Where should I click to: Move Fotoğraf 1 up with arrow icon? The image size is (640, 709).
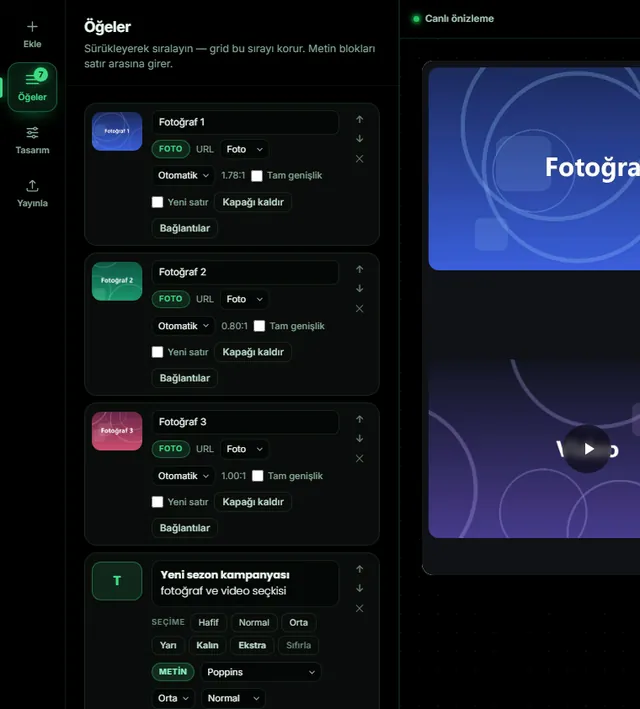[360, 119]
